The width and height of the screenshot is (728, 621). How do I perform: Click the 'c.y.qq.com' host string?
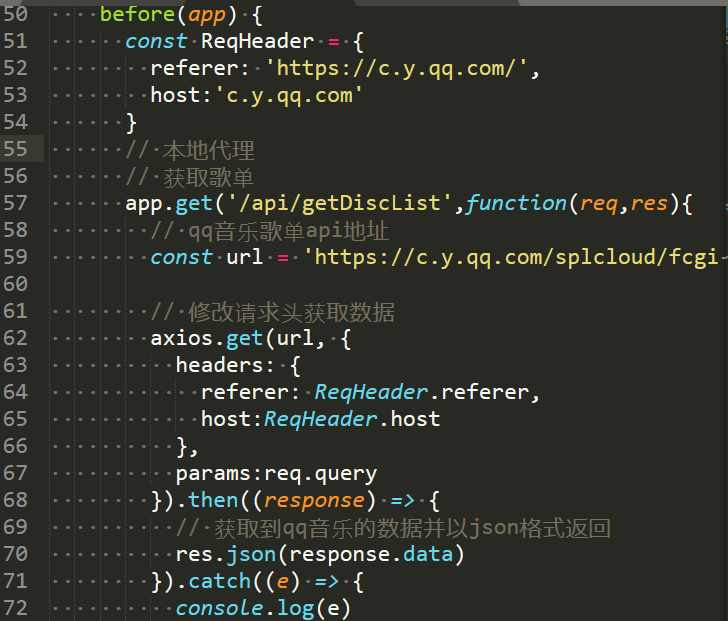pyautogui.click(x=289, y=96)
